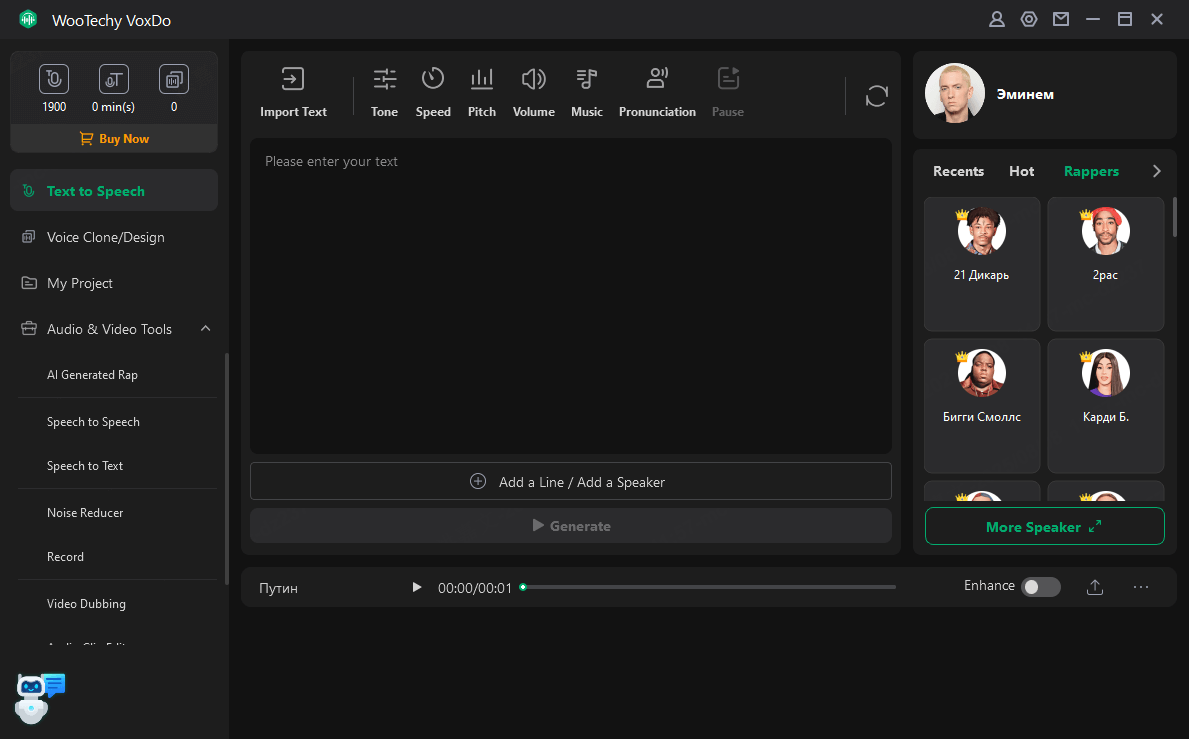Click the Путин clip title
The height and width of the screenshot is (739, 1189).
click(x=278, y=588)
